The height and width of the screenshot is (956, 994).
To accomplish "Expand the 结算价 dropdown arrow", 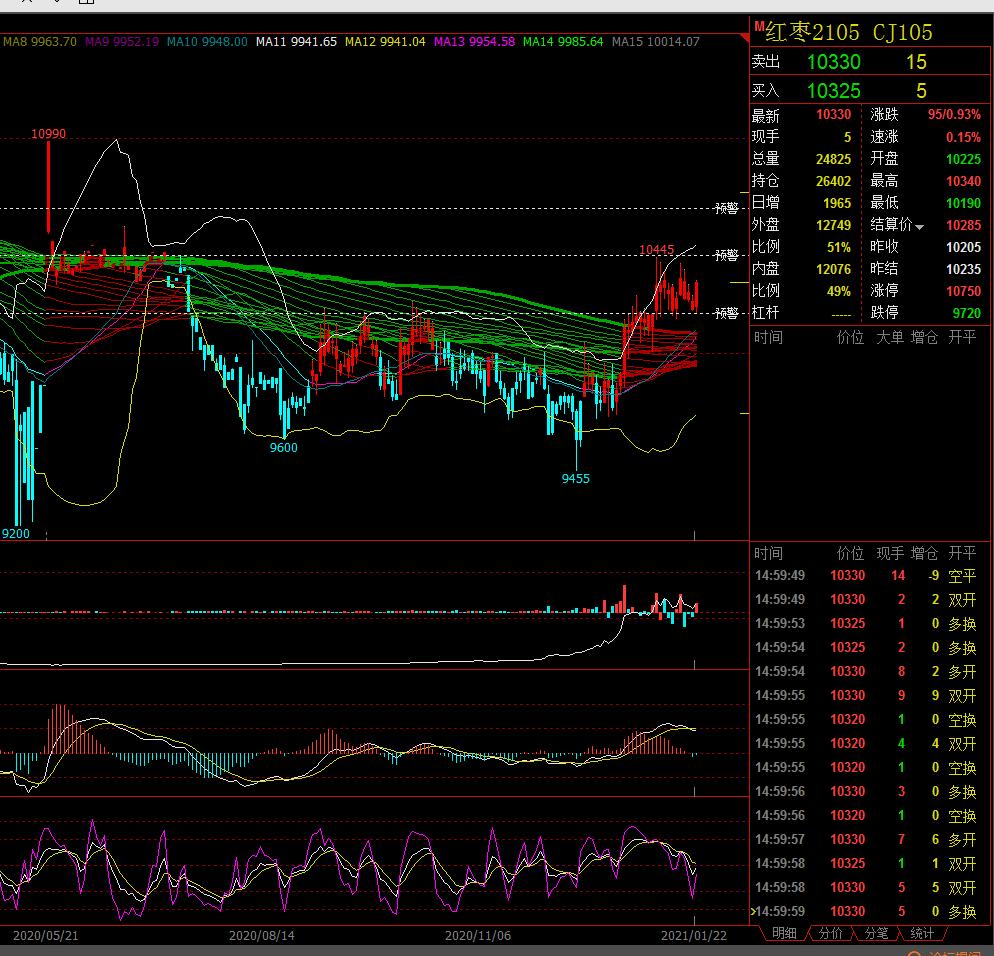I will pyautogui.click(x=919, y=227).
